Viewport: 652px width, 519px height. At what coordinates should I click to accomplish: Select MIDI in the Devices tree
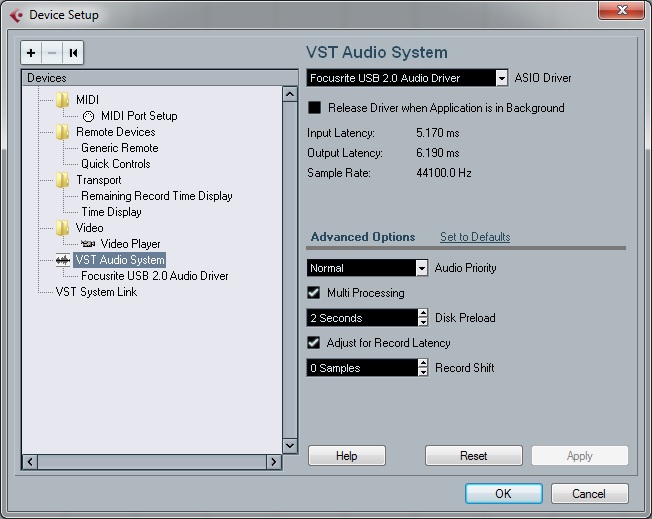click(x=87, y=100)
